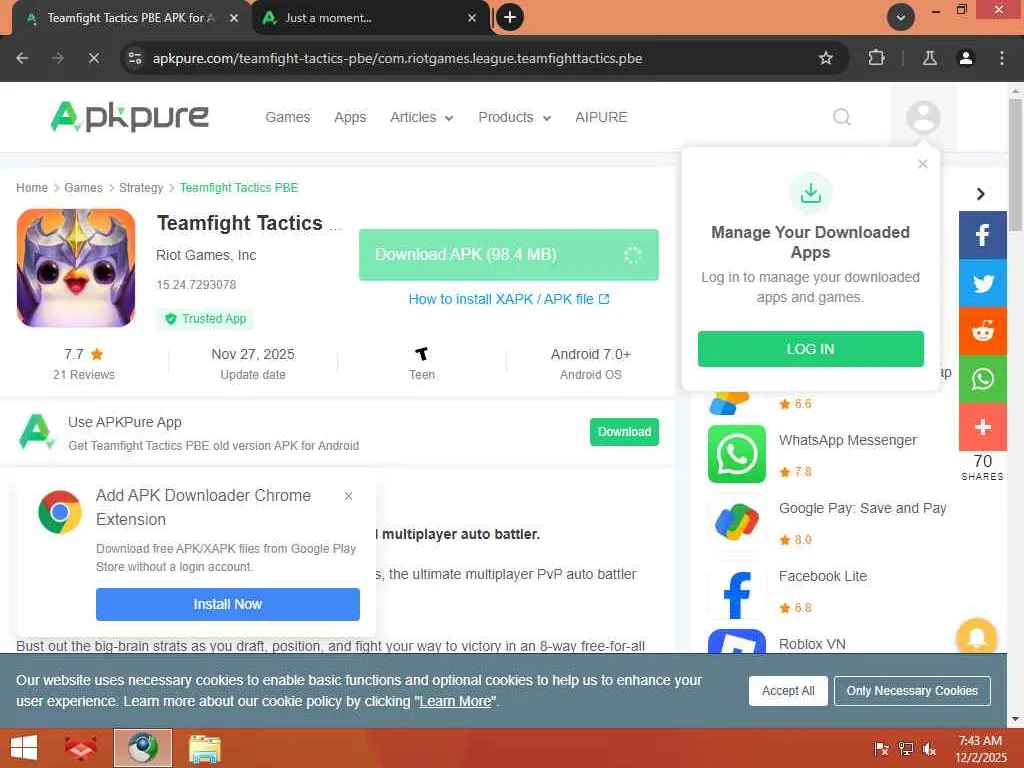Screen dimensions: 1024x768
Task: Open the Chrome three-dot menu
Action: [x=1001, y=58]
